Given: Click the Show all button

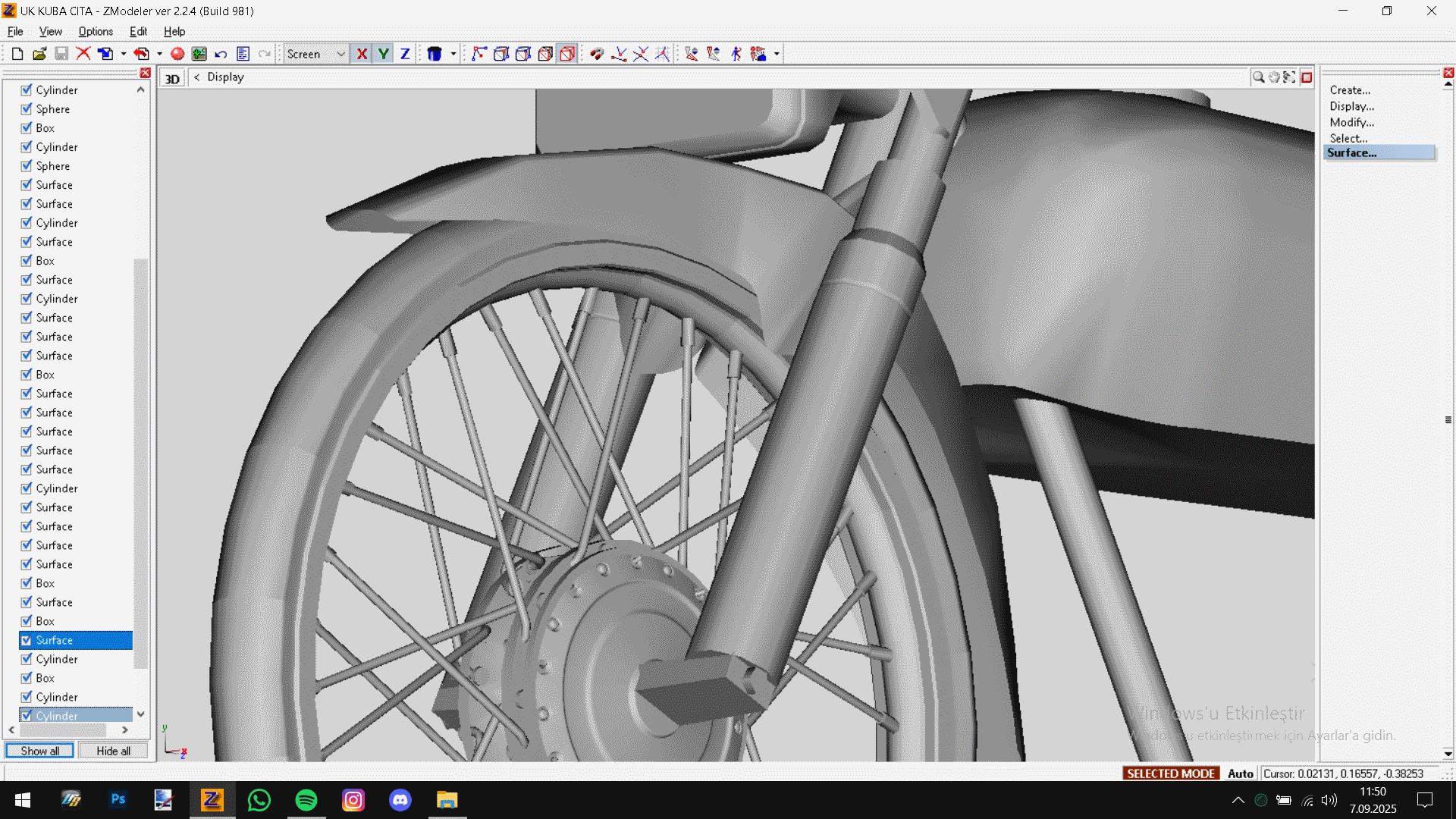Looking at the screenshot, I should point(39,751).
